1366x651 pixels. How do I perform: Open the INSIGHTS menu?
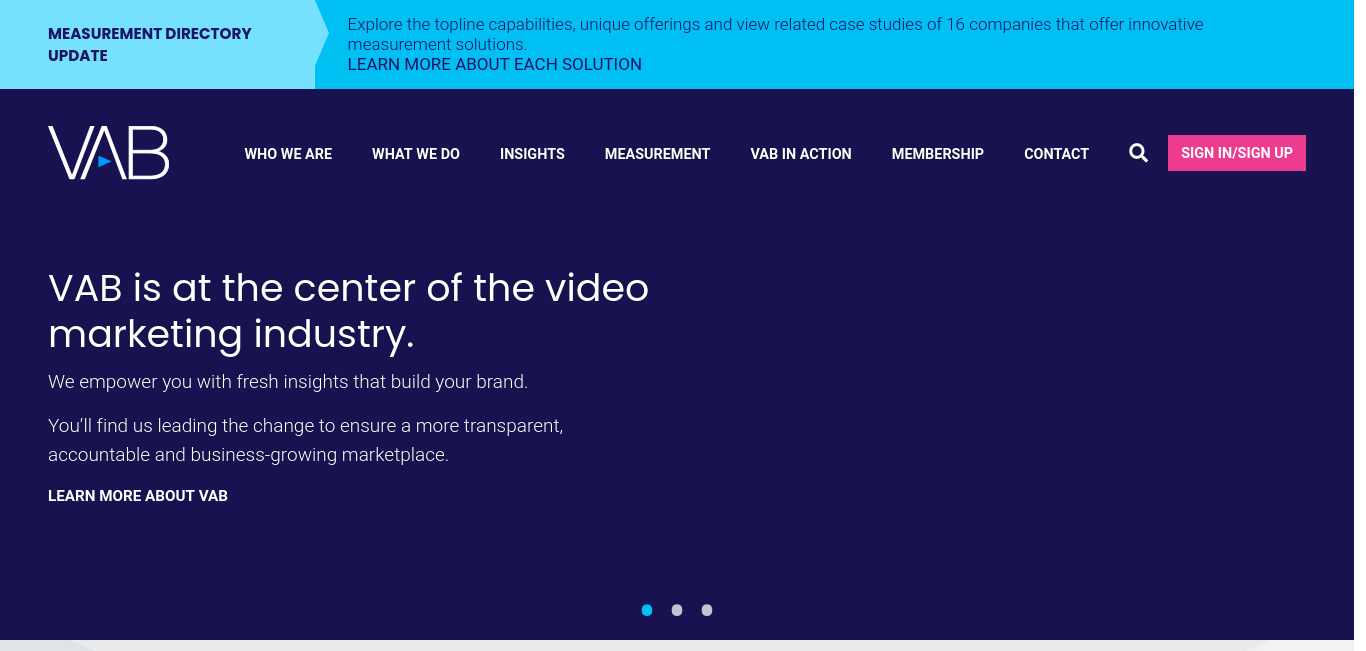pos(532,154)
